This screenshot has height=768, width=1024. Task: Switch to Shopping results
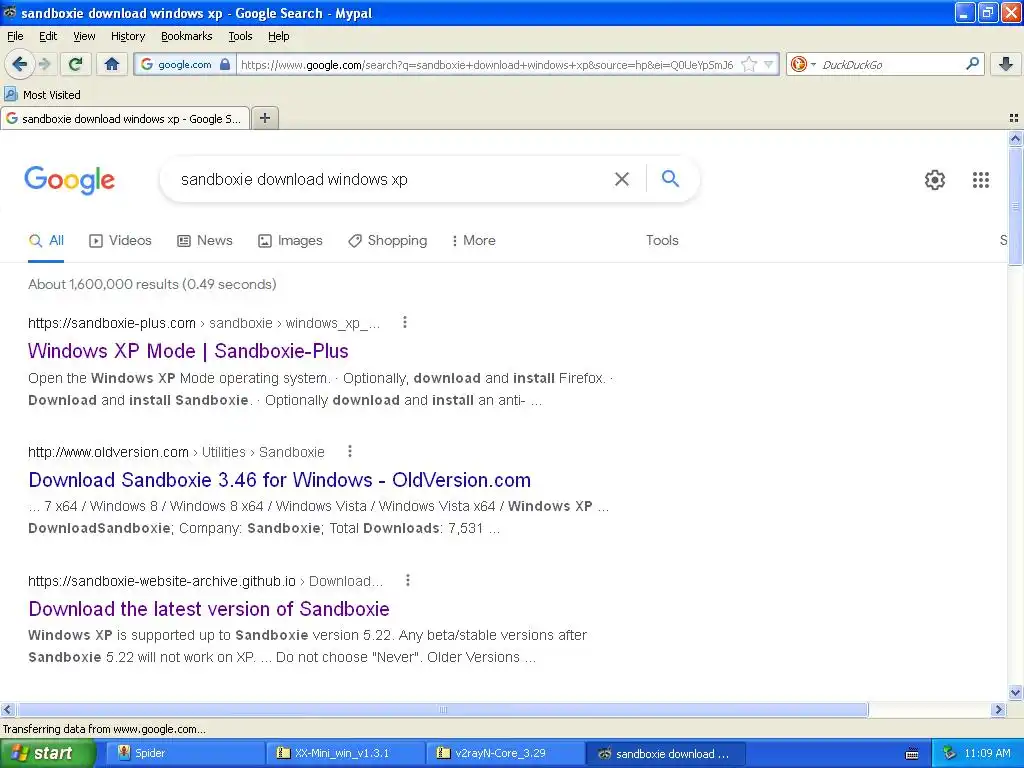click(387, 240)
